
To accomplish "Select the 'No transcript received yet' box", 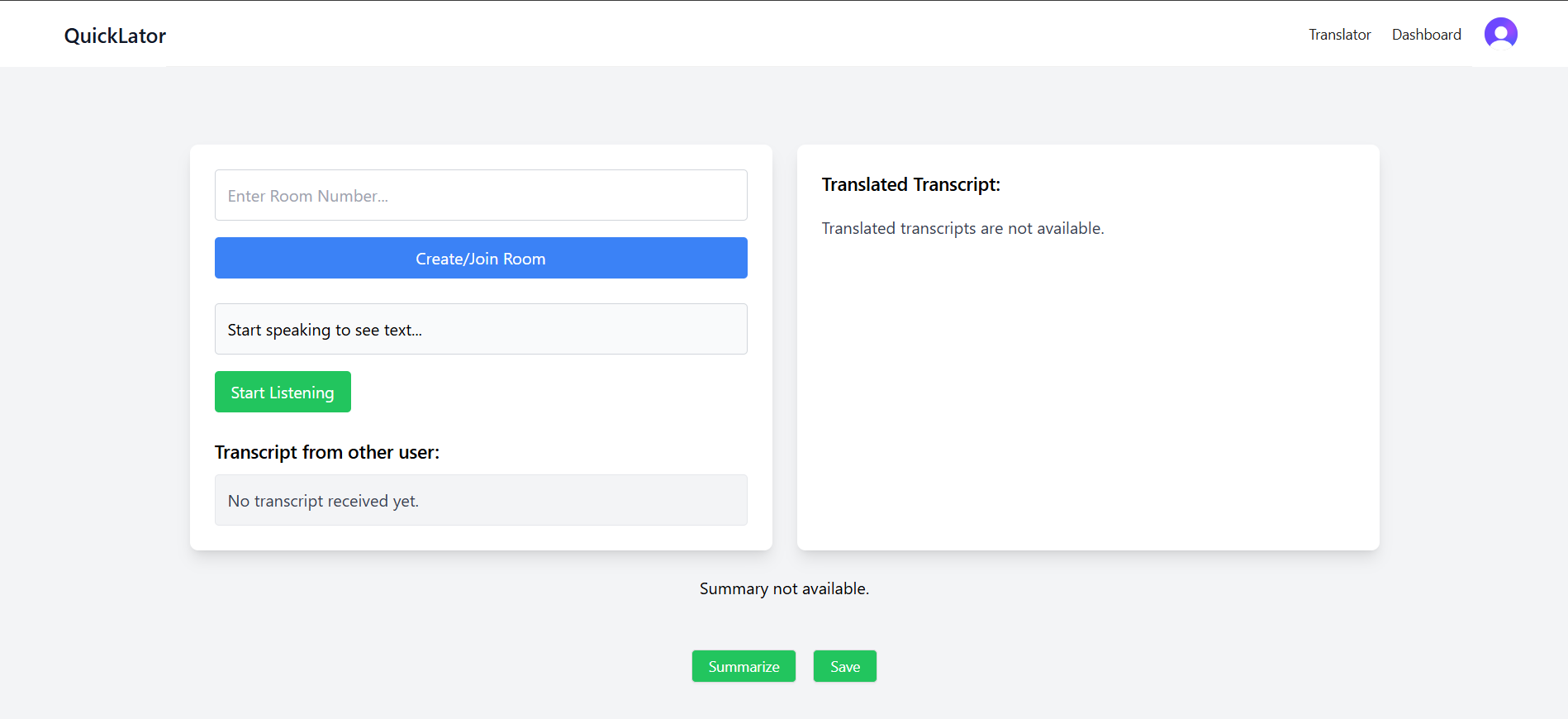I will point(481,501).
